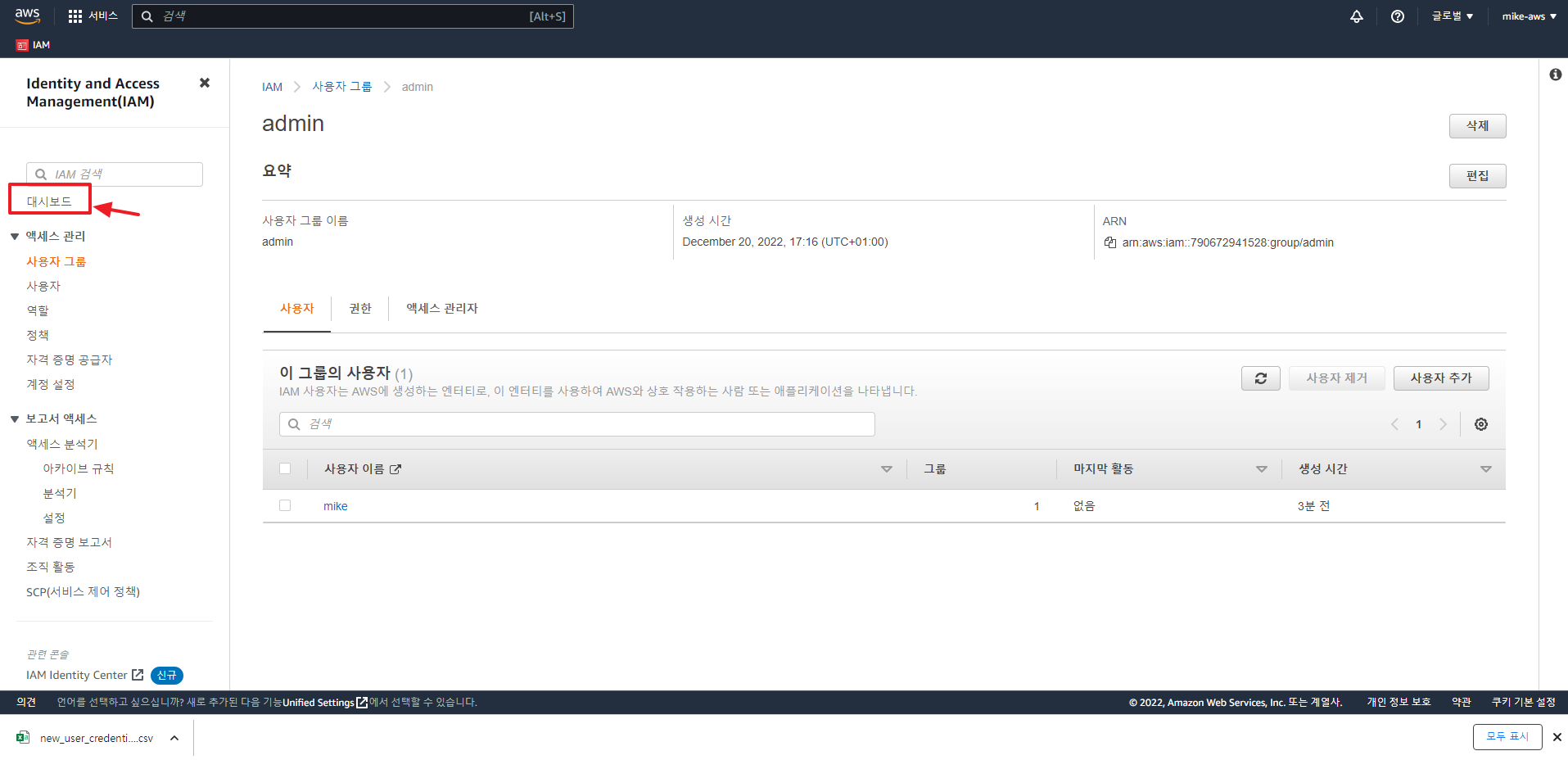Viewport: 1568px width, 760px height.
Task: Copy the group ARN with the copy icon
Action: pos(1110,242)
